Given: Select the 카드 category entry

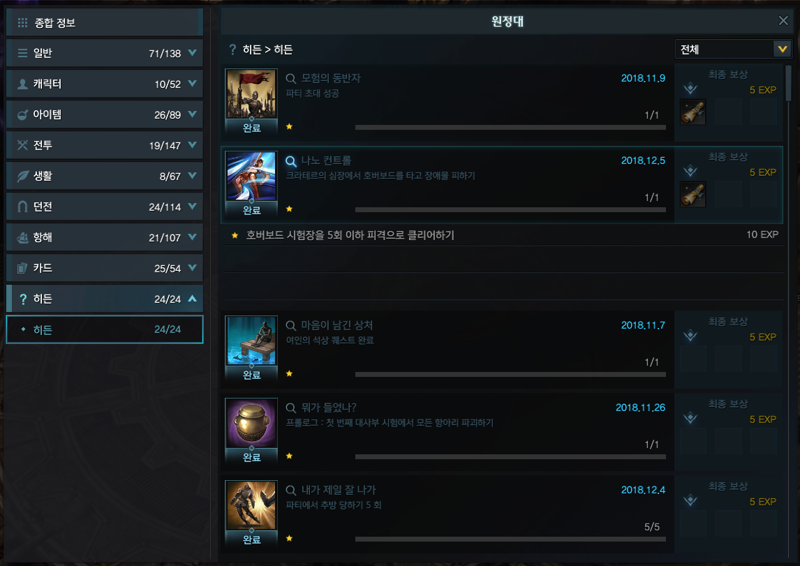Looking at the screenshot, I should (x=105, y=268).
